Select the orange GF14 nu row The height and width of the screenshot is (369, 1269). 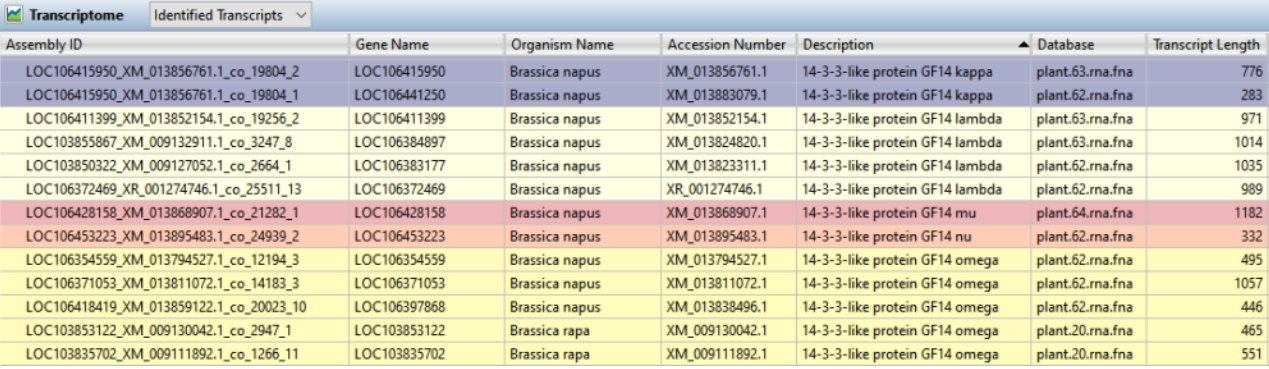(634, 237)
